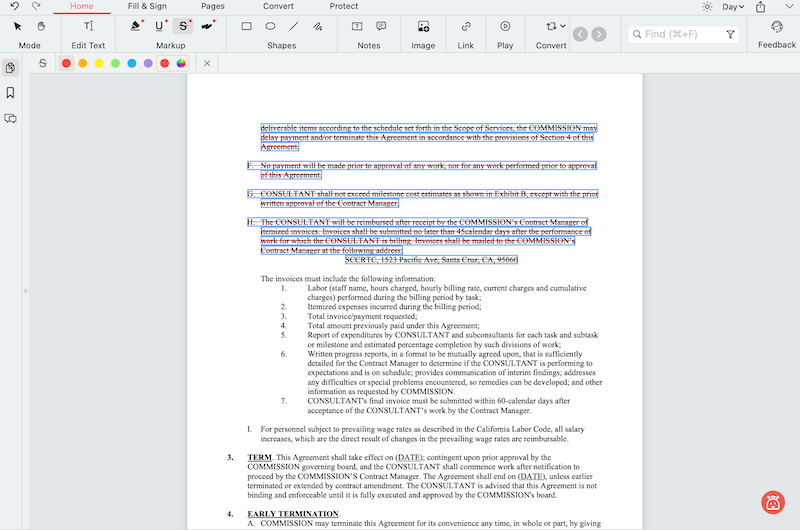The image size is (800, 530).
Task: Click the struck address line SCCRTC
Action: [431, 260]
